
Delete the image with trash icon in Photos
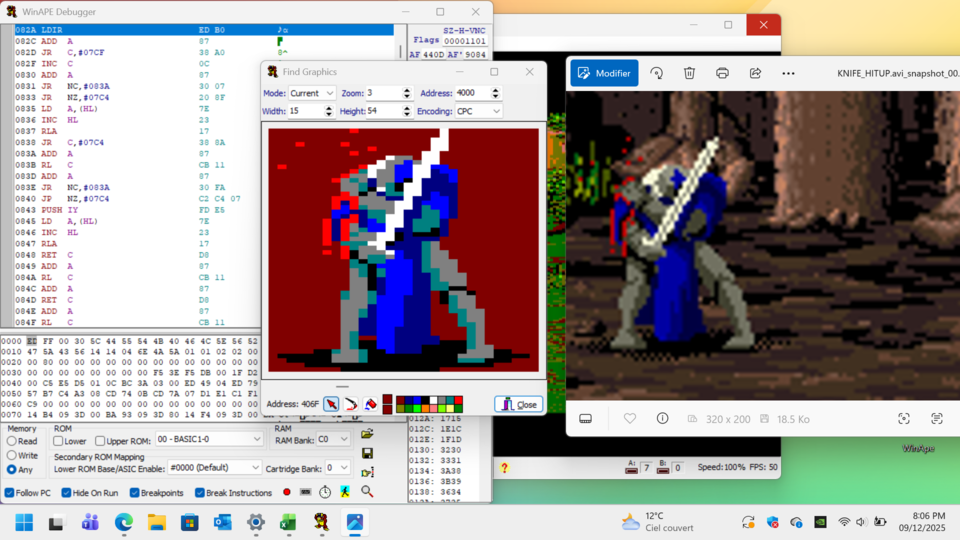point(689,73)
